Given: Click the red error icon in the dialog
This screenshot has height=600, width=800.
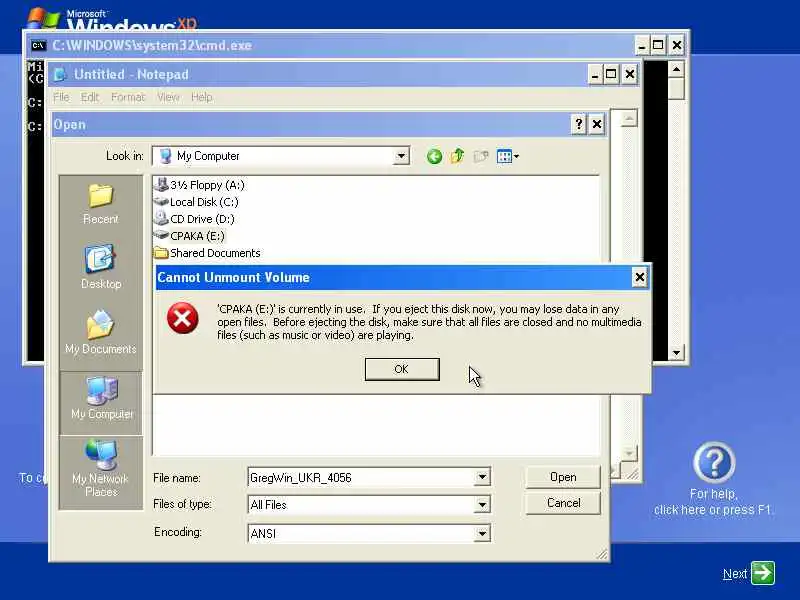Looking at the screenshot, I should 183,318.
